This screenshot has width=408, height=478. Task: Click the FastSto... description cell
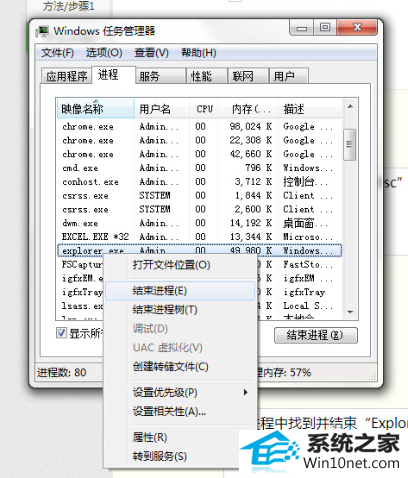308,264
